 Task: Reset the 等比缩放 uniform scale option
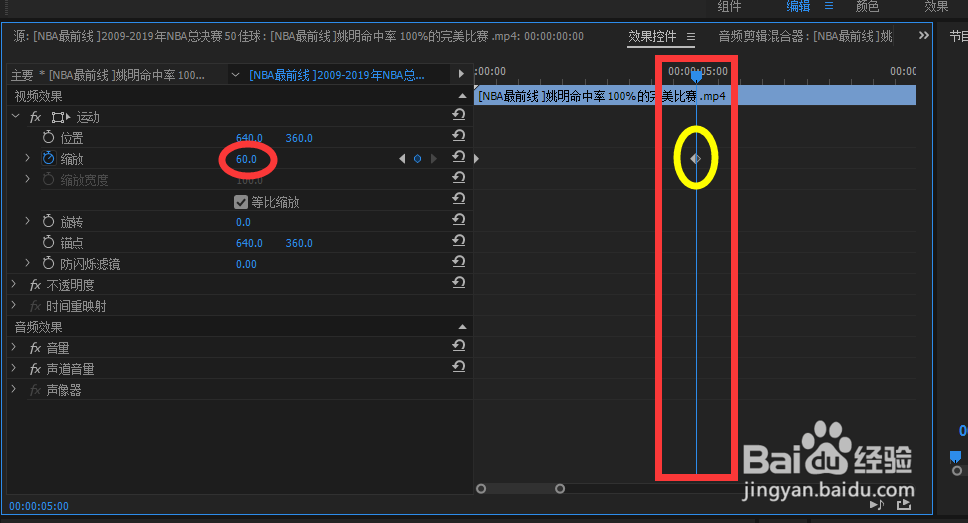459,199
